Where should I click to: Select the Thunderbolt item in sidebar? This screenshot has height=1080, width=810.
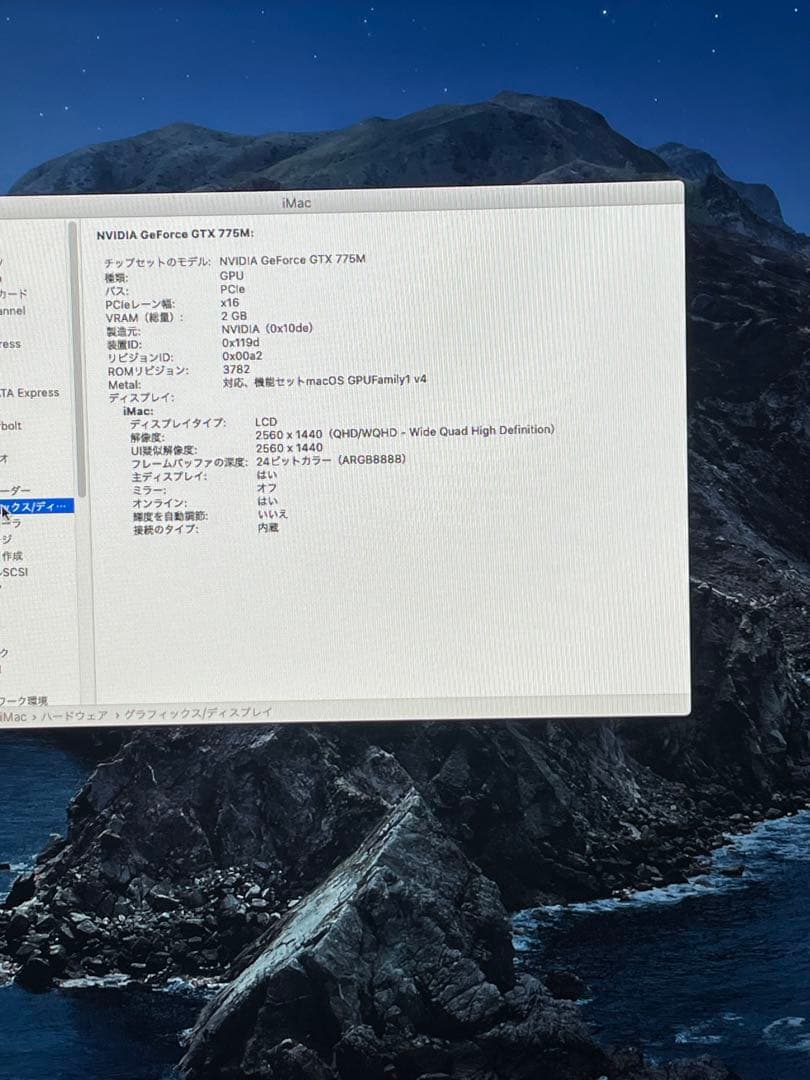pyautogui.click(x=10, y=425)
